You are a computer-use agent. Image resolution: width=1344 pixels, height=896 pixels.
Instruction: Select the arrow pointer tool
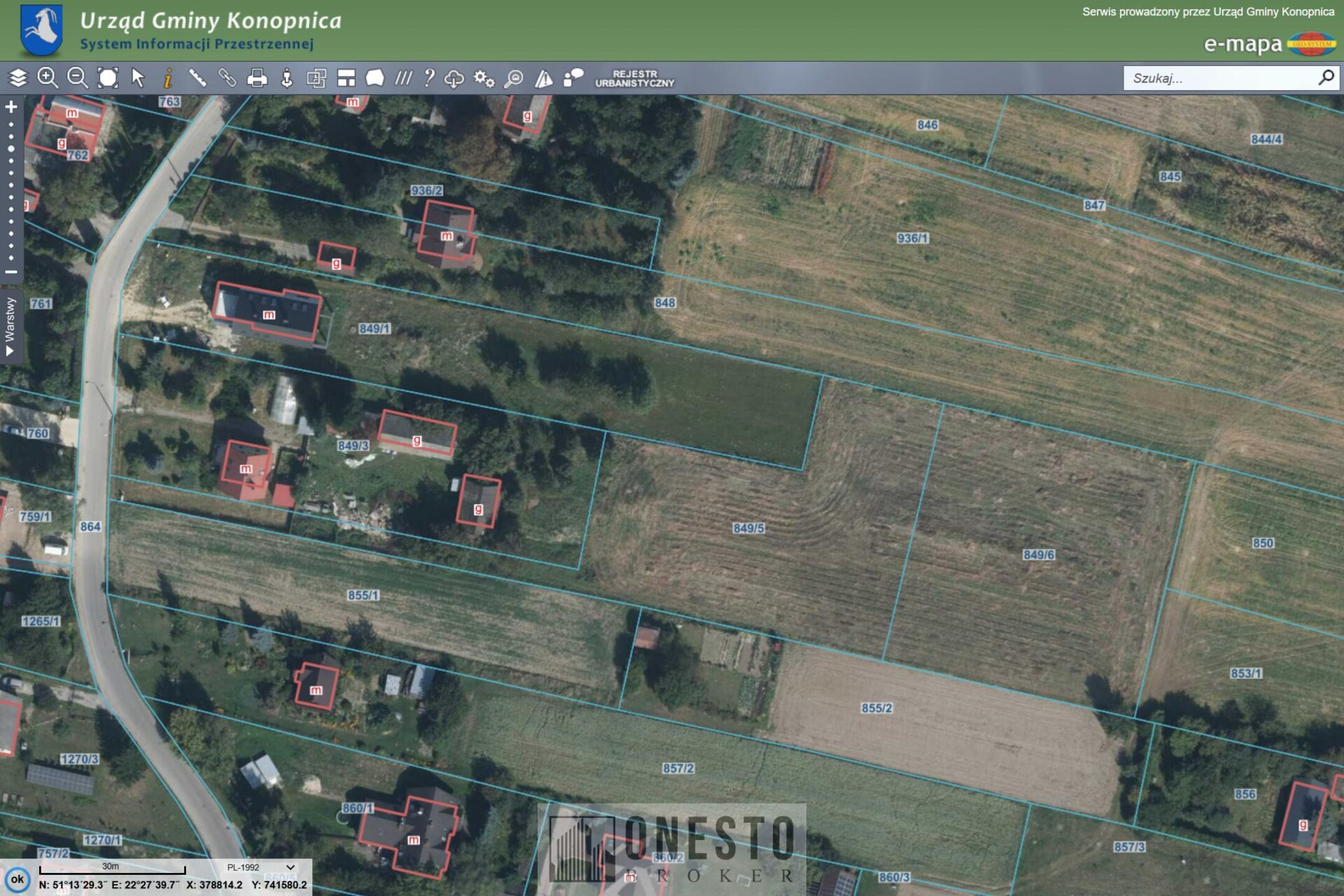[x=138, y=78]
